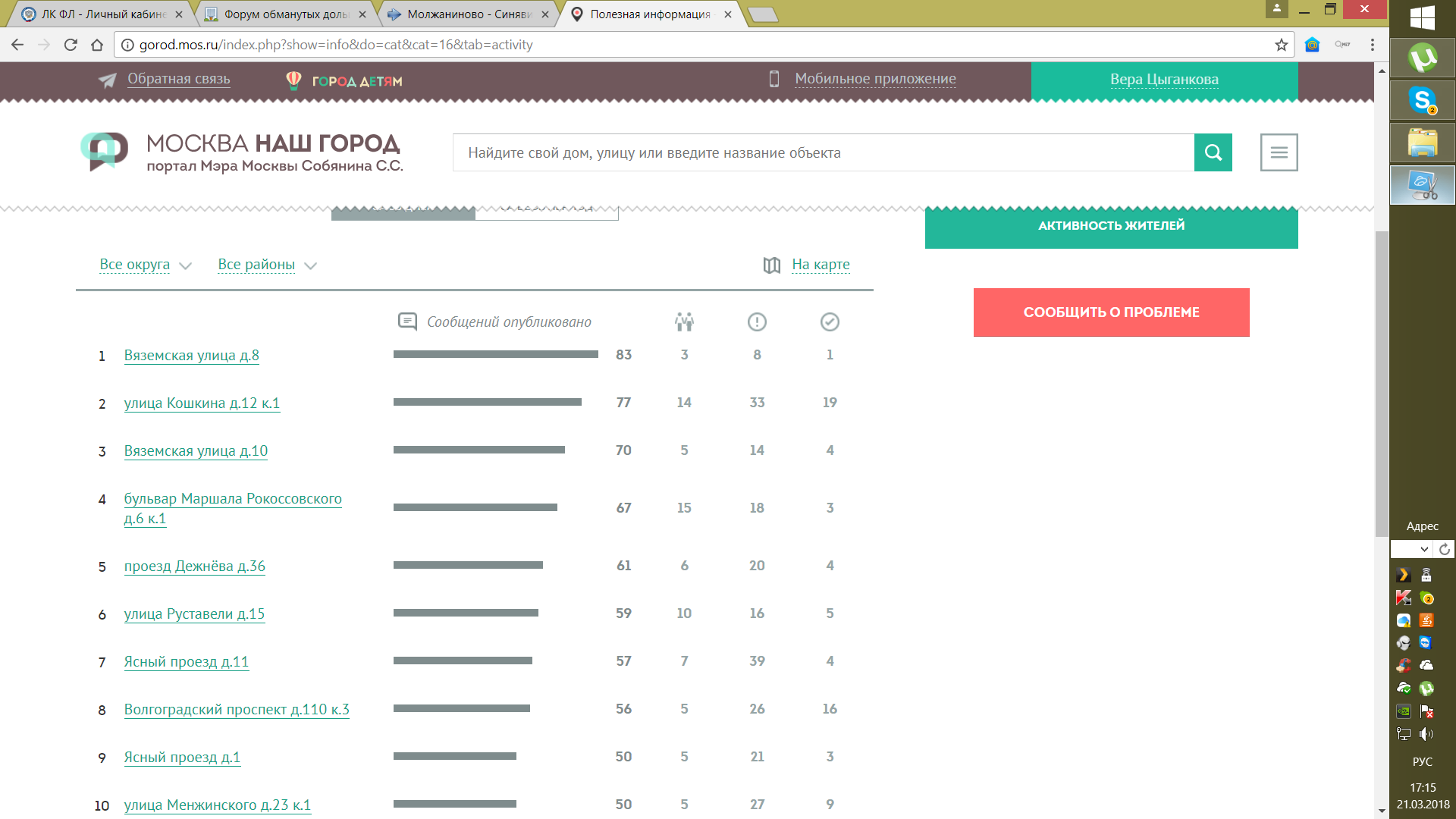This screenshot has height=819, width=1456.
Task: Click the Moscow Nash Gorod logo
Action: 105,151
